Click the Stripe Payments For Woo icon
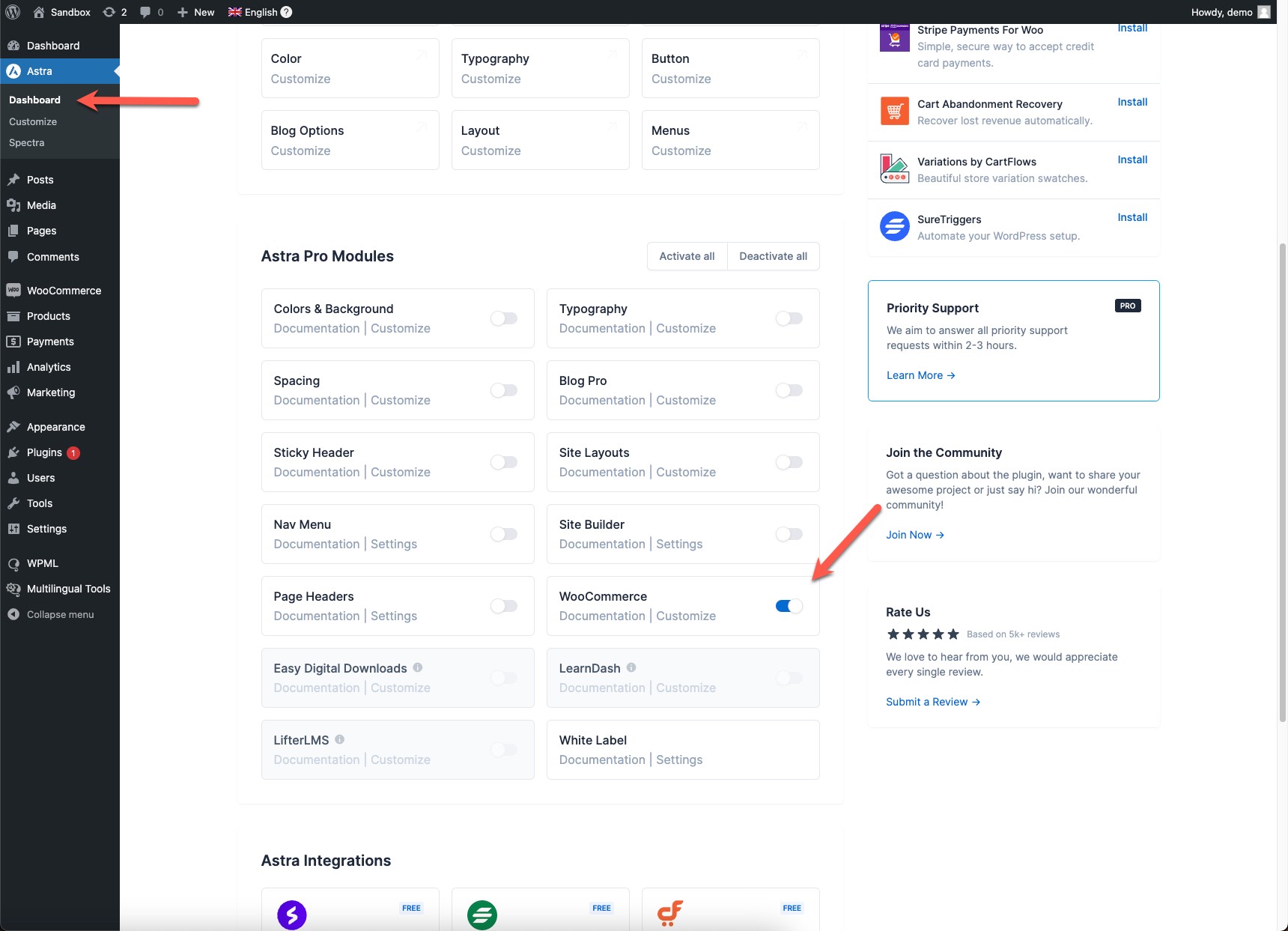This screenshot has width=1288, height=931. tap(894, 38)
